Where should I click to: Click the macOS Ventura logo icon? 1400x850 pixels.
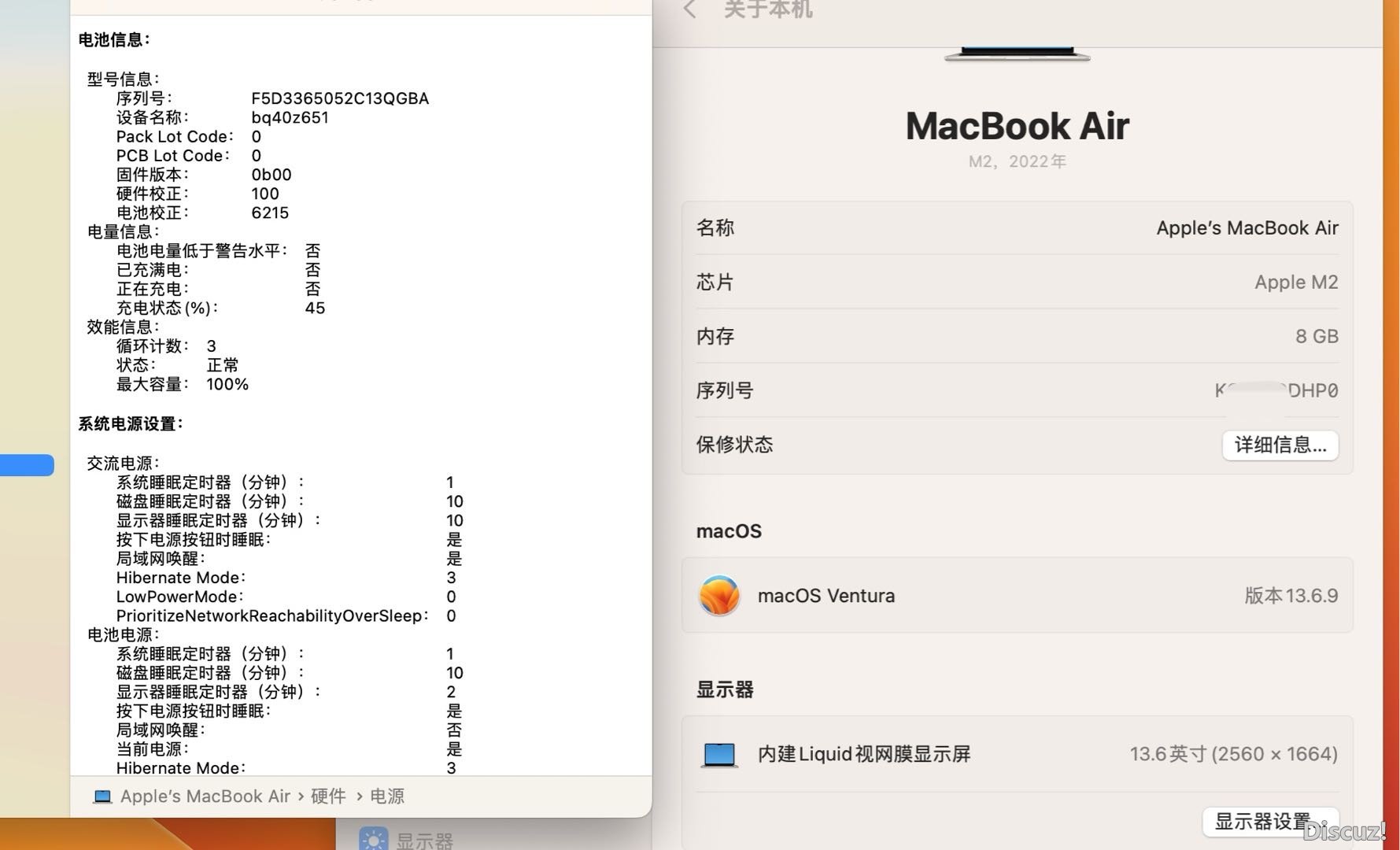719,596
